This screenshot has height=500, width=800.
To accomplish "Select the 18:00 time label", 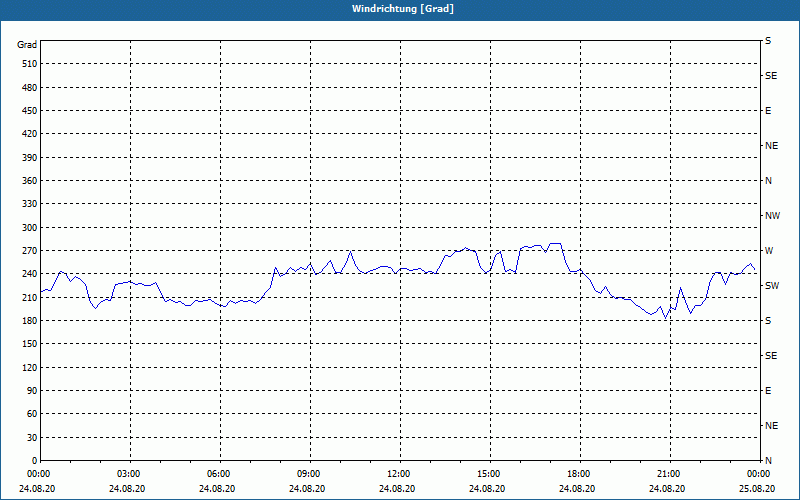I will [578, 474].
